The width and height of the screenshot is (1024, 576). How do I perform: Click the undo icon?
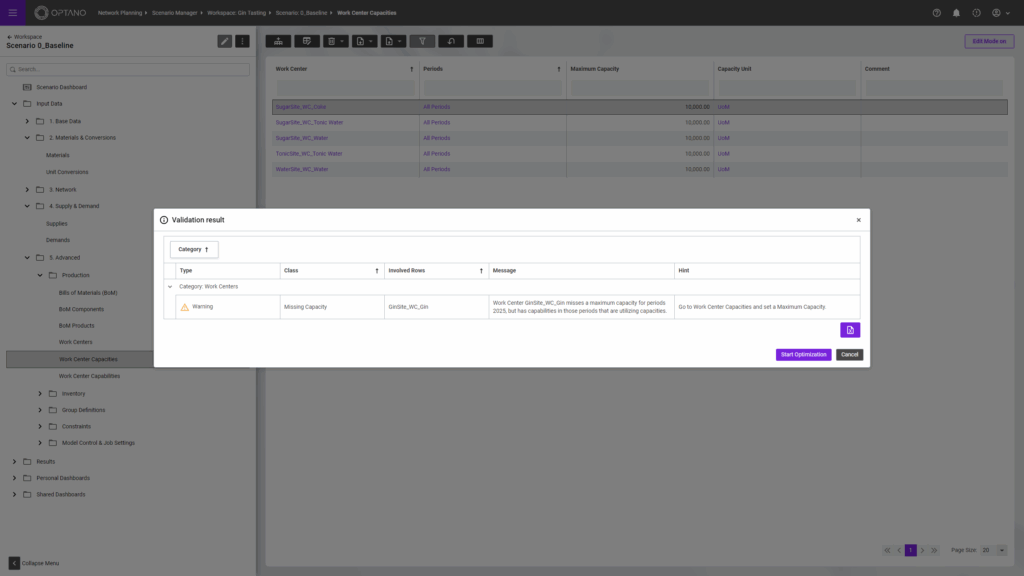[450, 41]
